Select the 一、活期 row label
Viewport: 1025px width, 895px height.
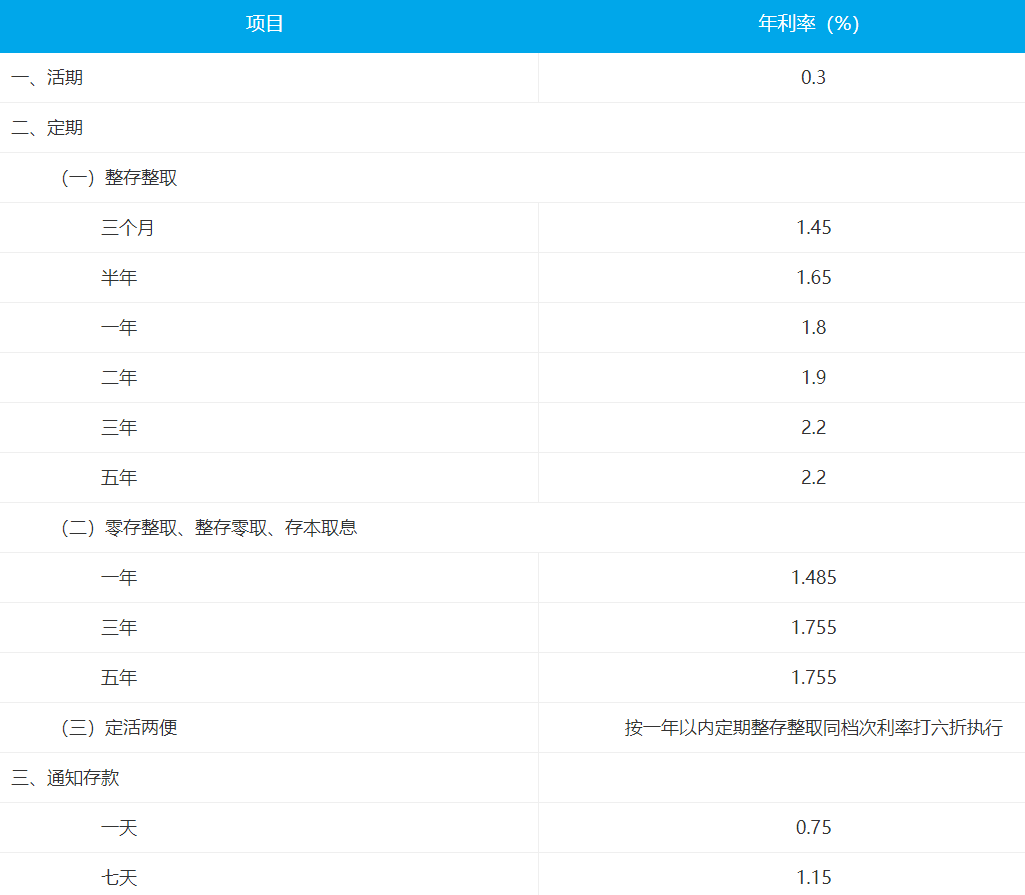tap(47, 78)
